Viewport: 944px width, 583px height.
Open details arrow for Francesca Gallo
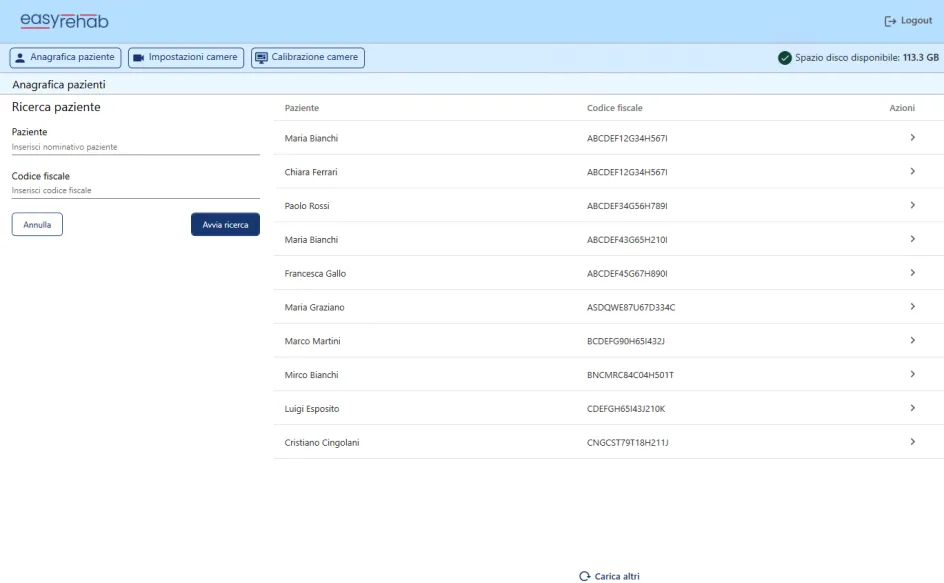point(912,273)
